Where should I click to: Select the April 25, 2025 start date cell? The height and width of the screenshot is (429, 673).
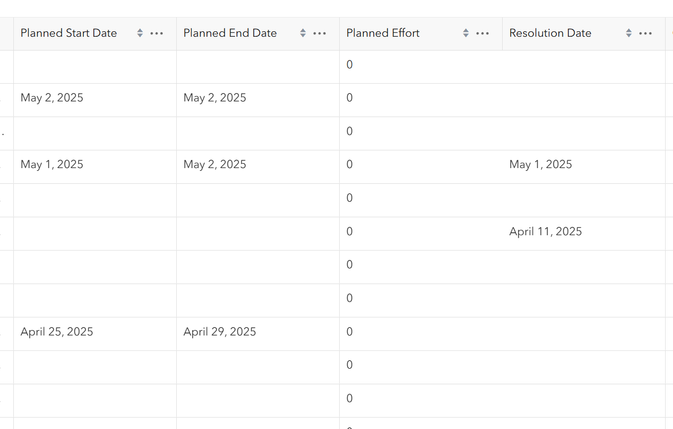point(57,332)
